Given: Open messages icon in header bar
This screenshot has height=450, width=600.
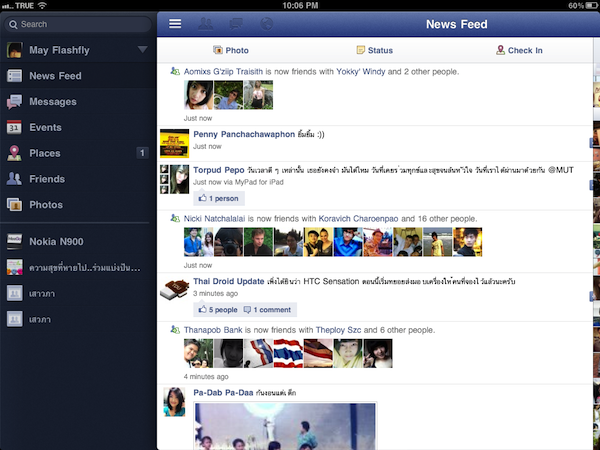Looking at the screenshot, I should 236,24.
